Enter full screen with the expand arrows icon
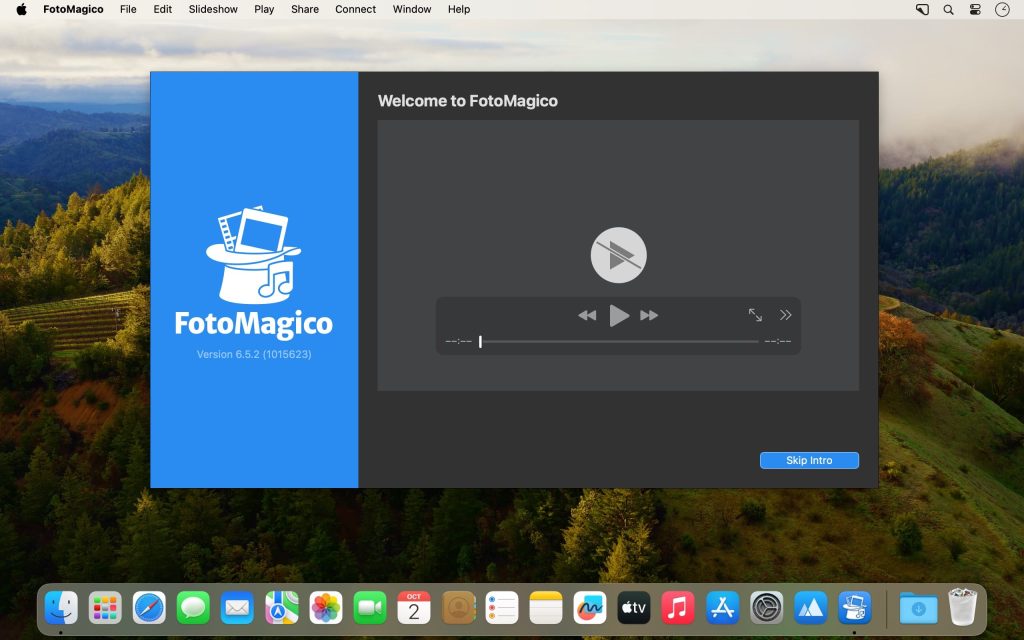The height and width of the screenshot is (640, 1024). click(755, 315)
